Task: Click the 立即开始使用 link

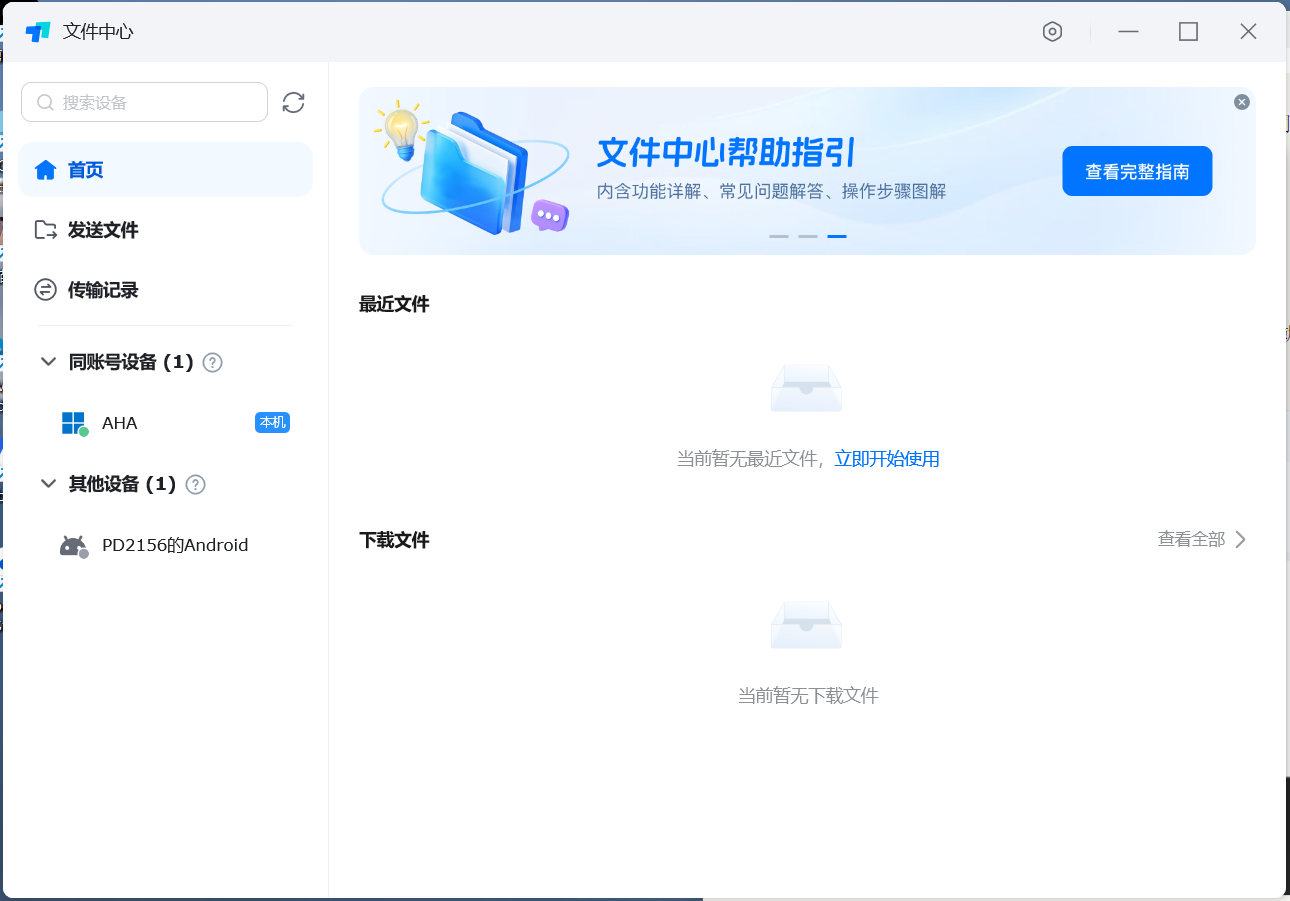Action: (x=887, y=459)
